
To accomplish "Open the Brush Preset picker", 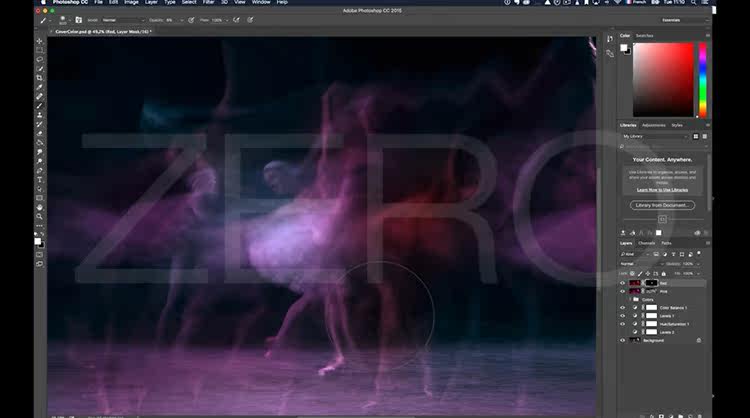I will pos(64,20).
